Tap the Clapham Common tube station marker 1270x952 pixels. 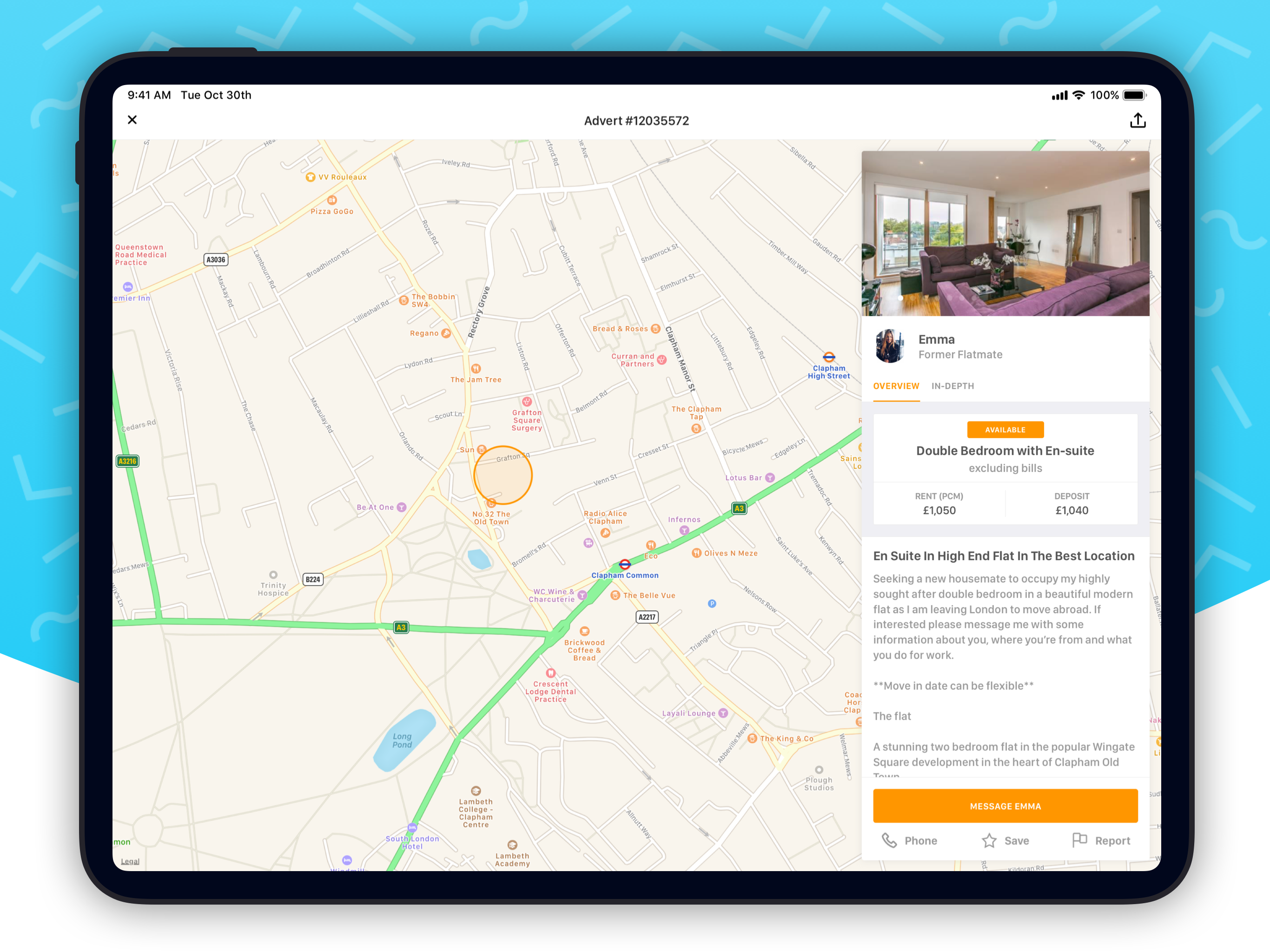pos(625,564)
